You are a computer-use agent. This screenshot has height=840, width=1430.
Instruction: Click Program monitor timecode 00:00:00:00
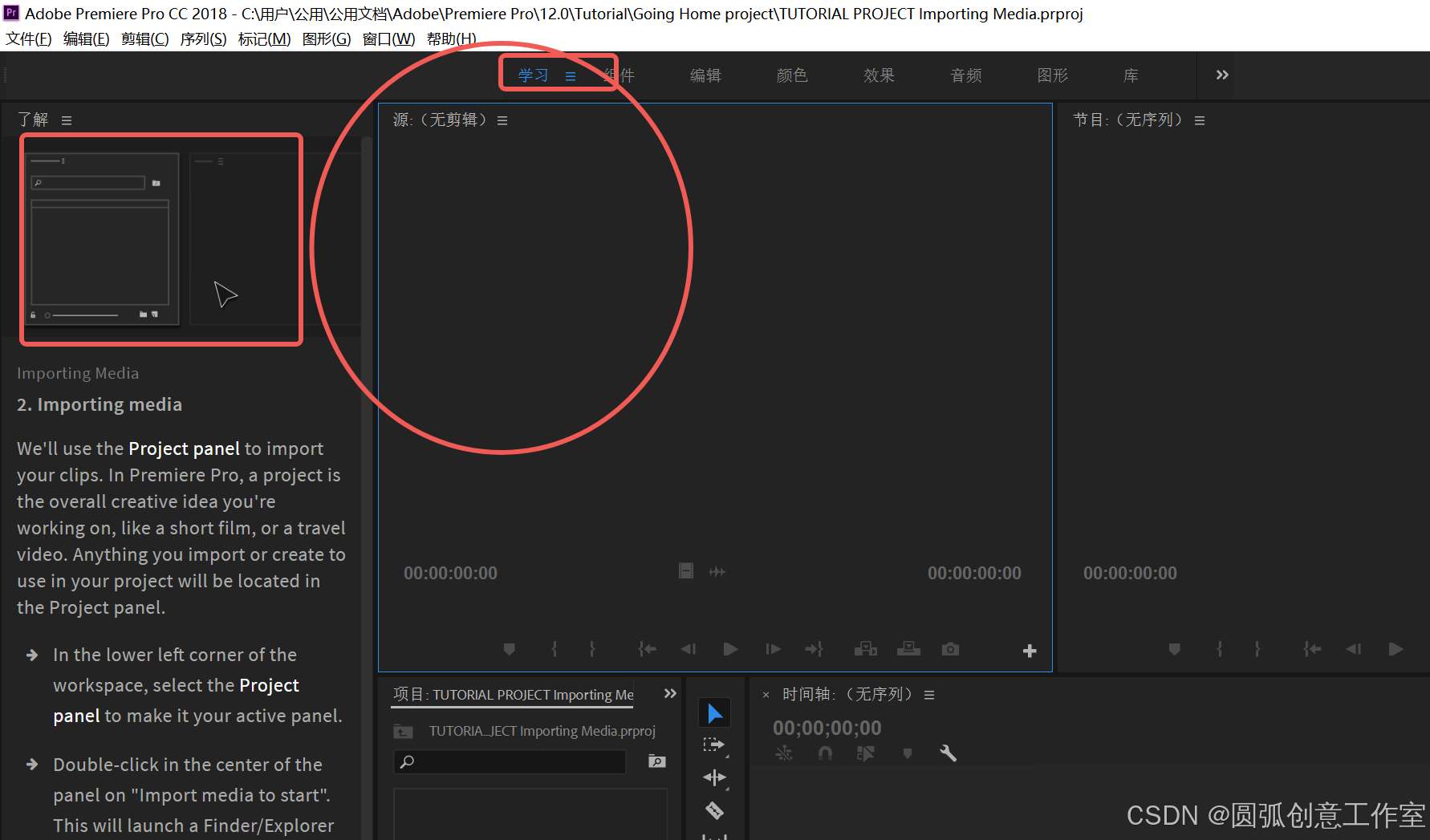1130,573
